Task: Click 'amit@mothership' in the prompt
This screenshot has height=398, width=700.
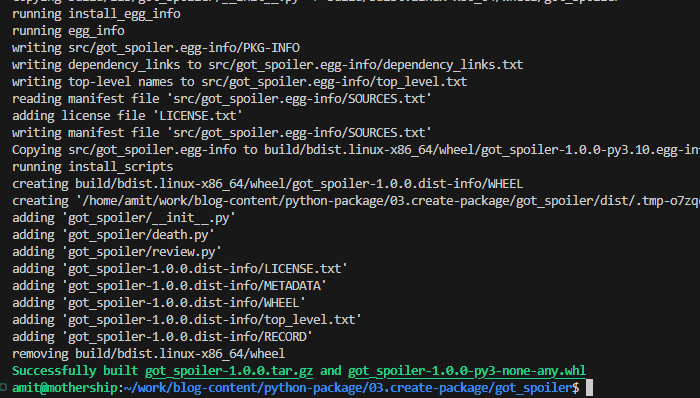Action: click(65, 388)
